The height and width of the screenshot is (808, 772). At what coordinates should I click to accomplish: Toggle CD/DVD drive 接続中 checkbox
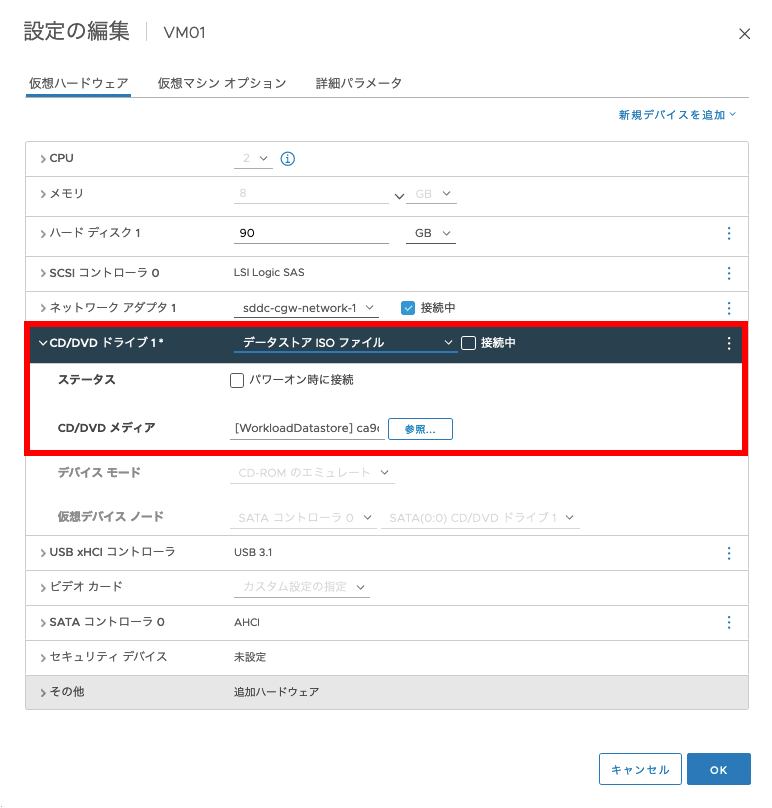(468, 343)
